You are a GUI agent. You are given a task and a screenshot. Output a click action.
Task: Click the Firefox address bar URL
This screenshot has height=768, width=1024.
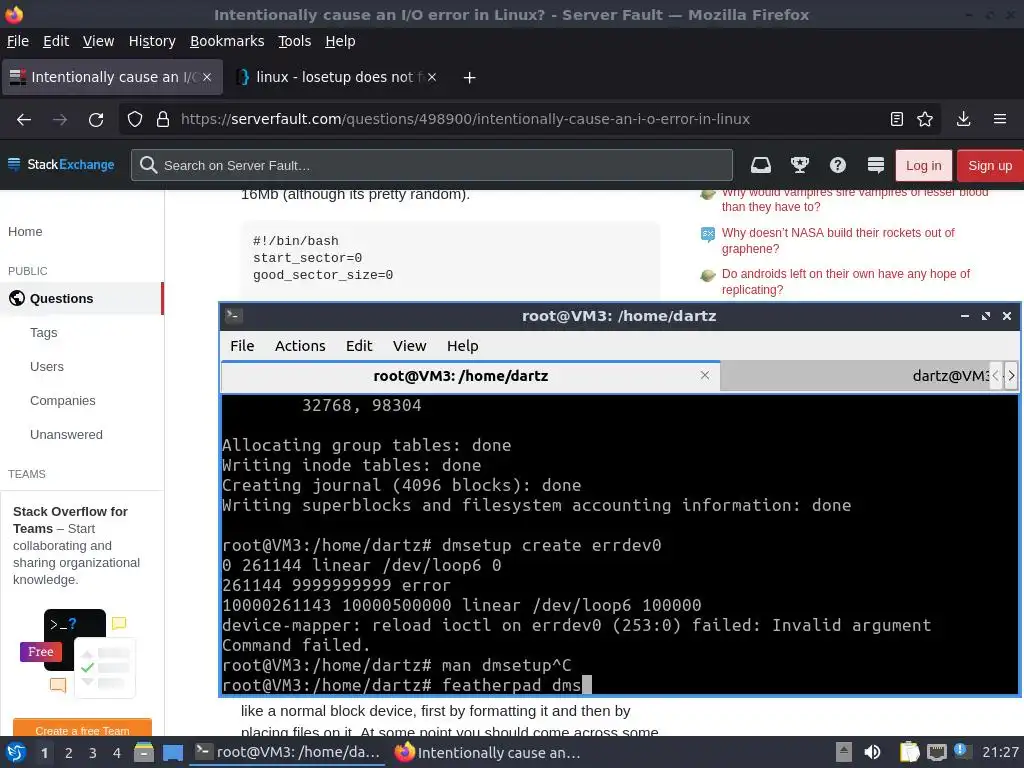point(465,119)
